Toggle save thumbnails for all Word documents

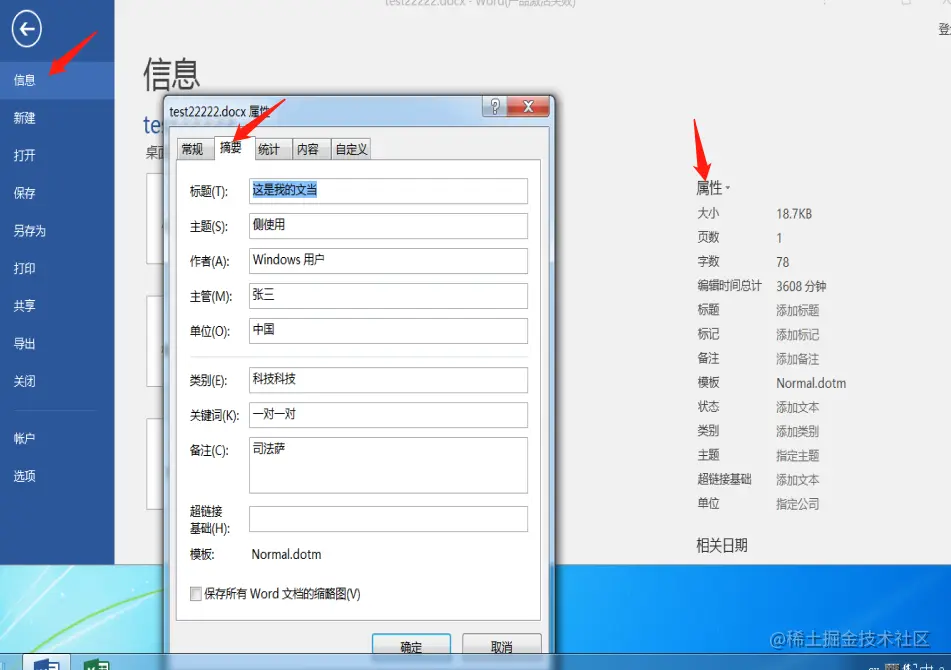tap(196, 594)
